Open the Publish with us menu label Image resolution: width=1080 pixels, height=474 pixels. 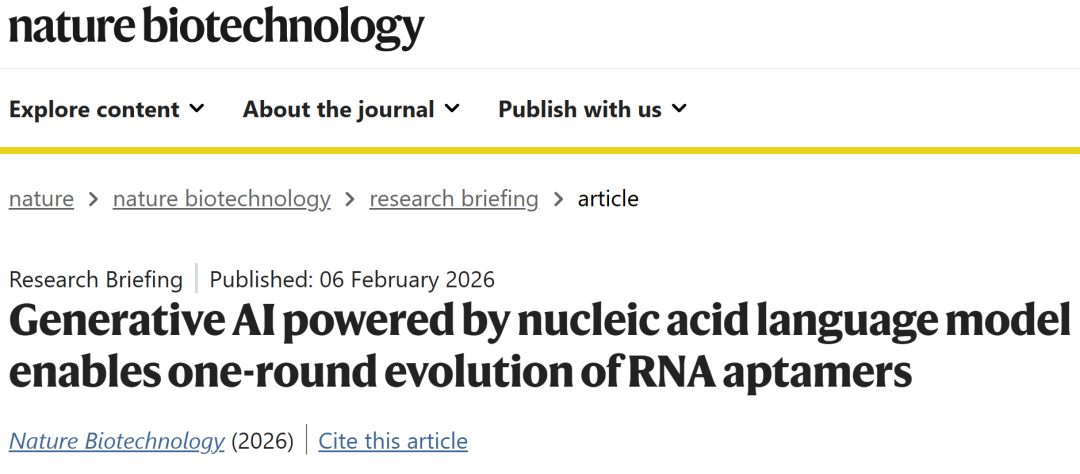pyautogui.click(x=580, y=109)
